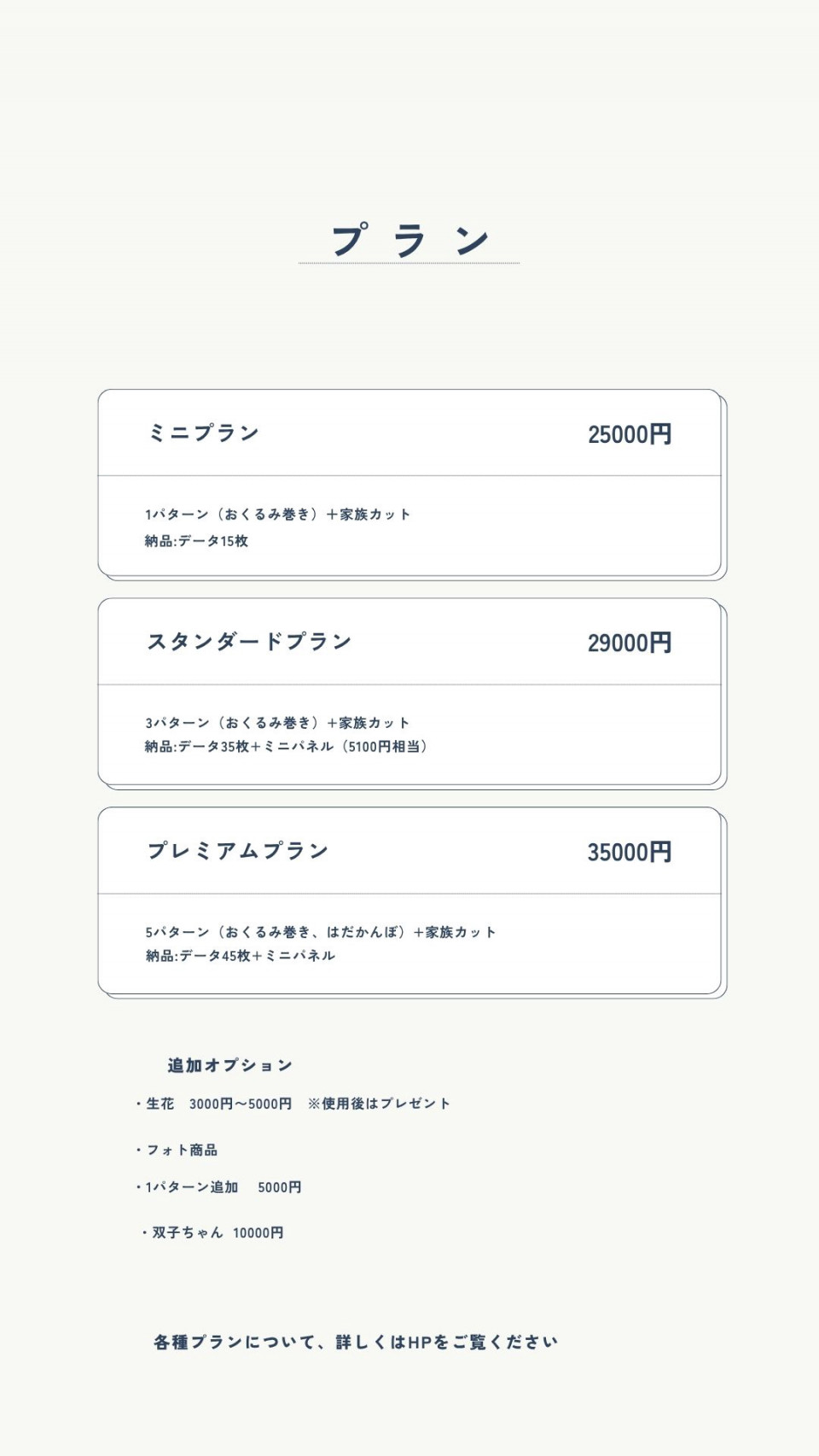The image size is (819, 1456).
Task: Click the 詳しくはHPをご覧ください footer text
Action: [356, 1342]
